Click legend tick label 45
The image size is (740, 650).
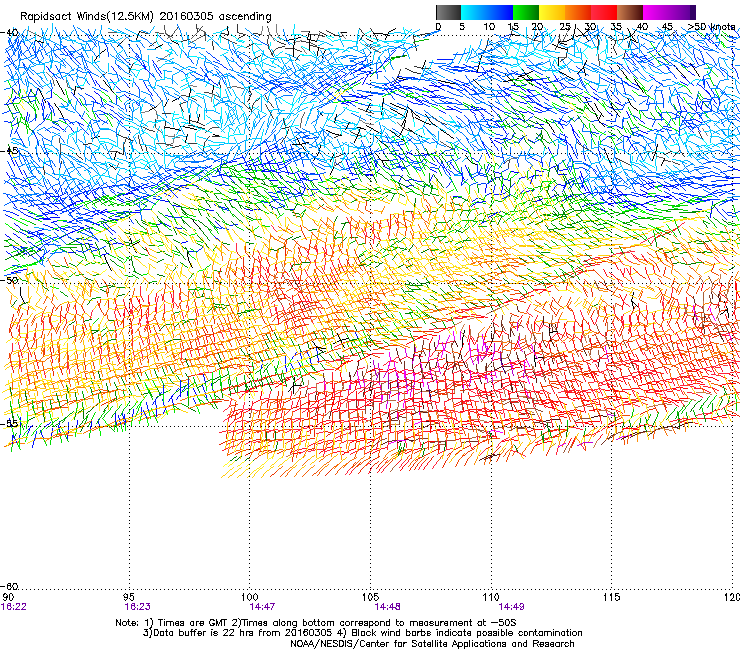click(x=667, y=27)
